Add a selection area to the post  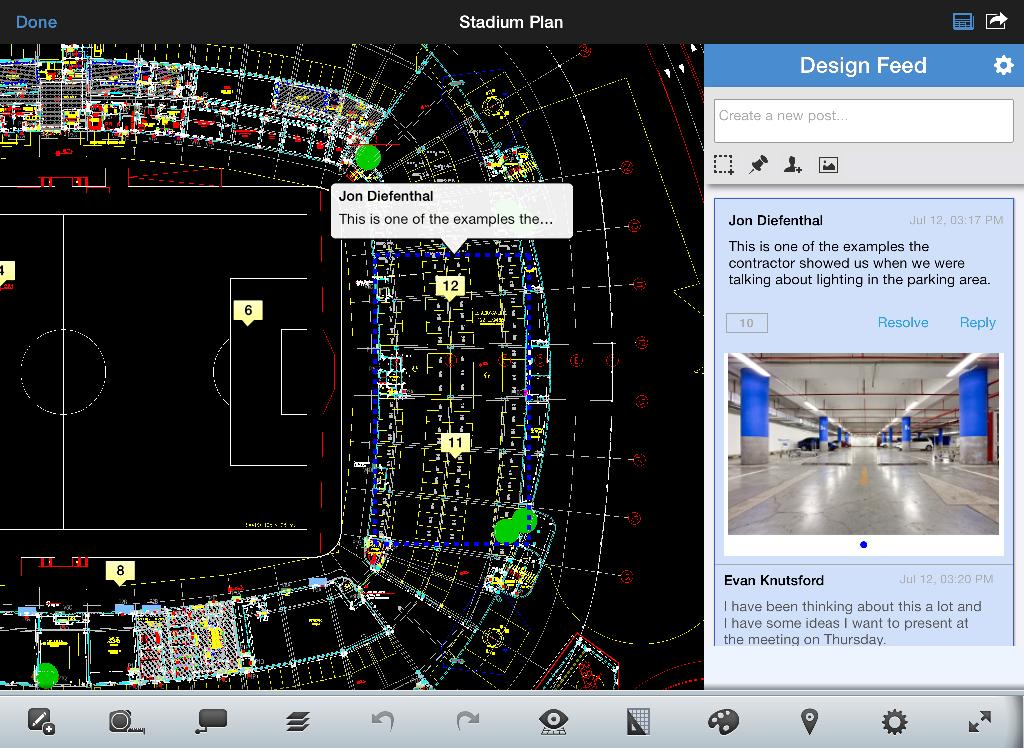(x=724, y=165)
